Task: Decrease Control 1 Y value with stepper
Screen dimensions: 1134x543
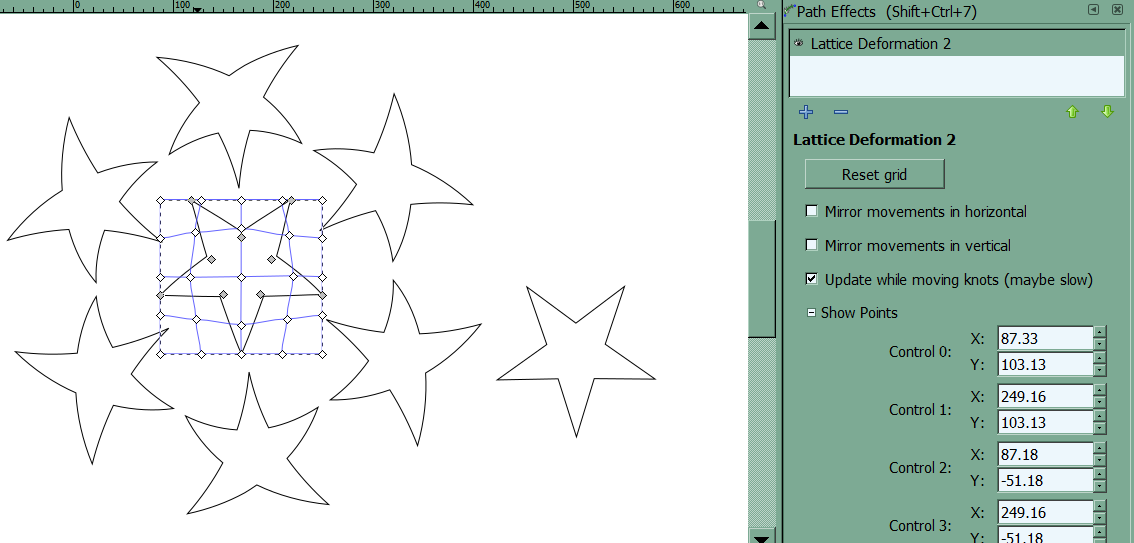Action: 1100,428
